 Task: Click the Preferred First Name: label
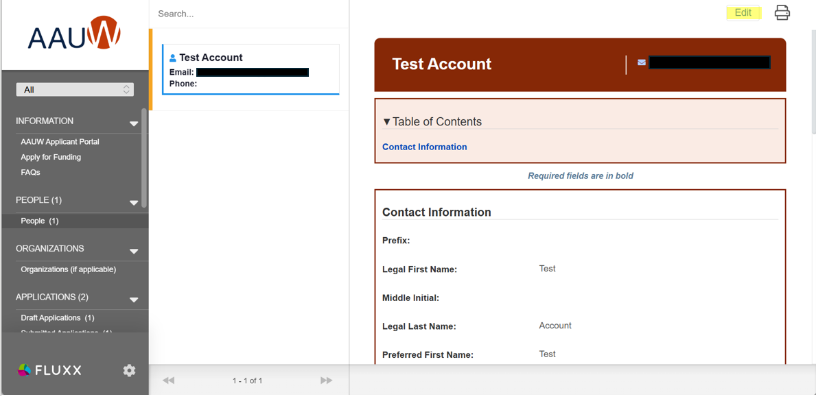(x=428, y=355)
